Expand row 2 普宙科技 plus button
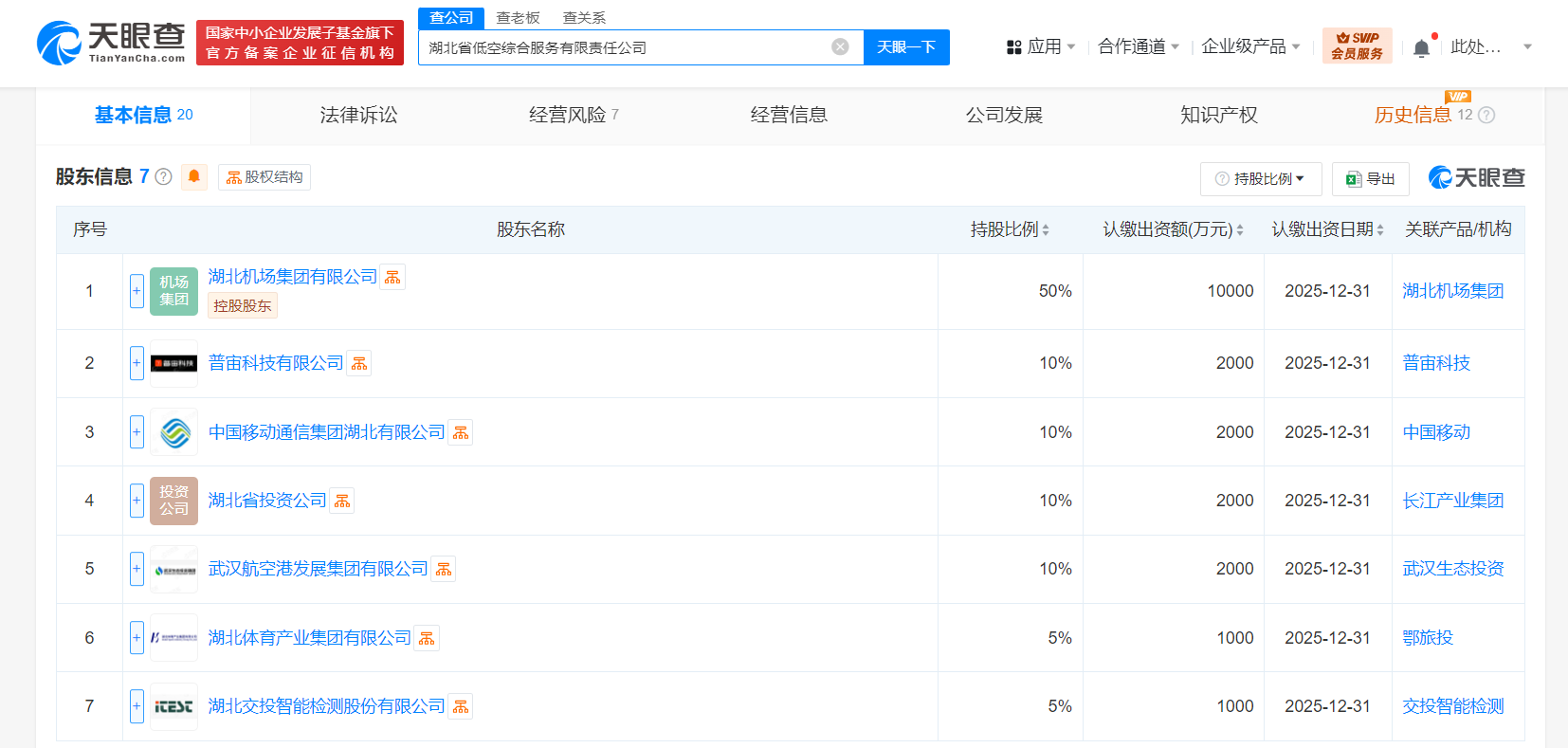The height and width of the screenshot is (748, 1568). [x=137, y=363]
